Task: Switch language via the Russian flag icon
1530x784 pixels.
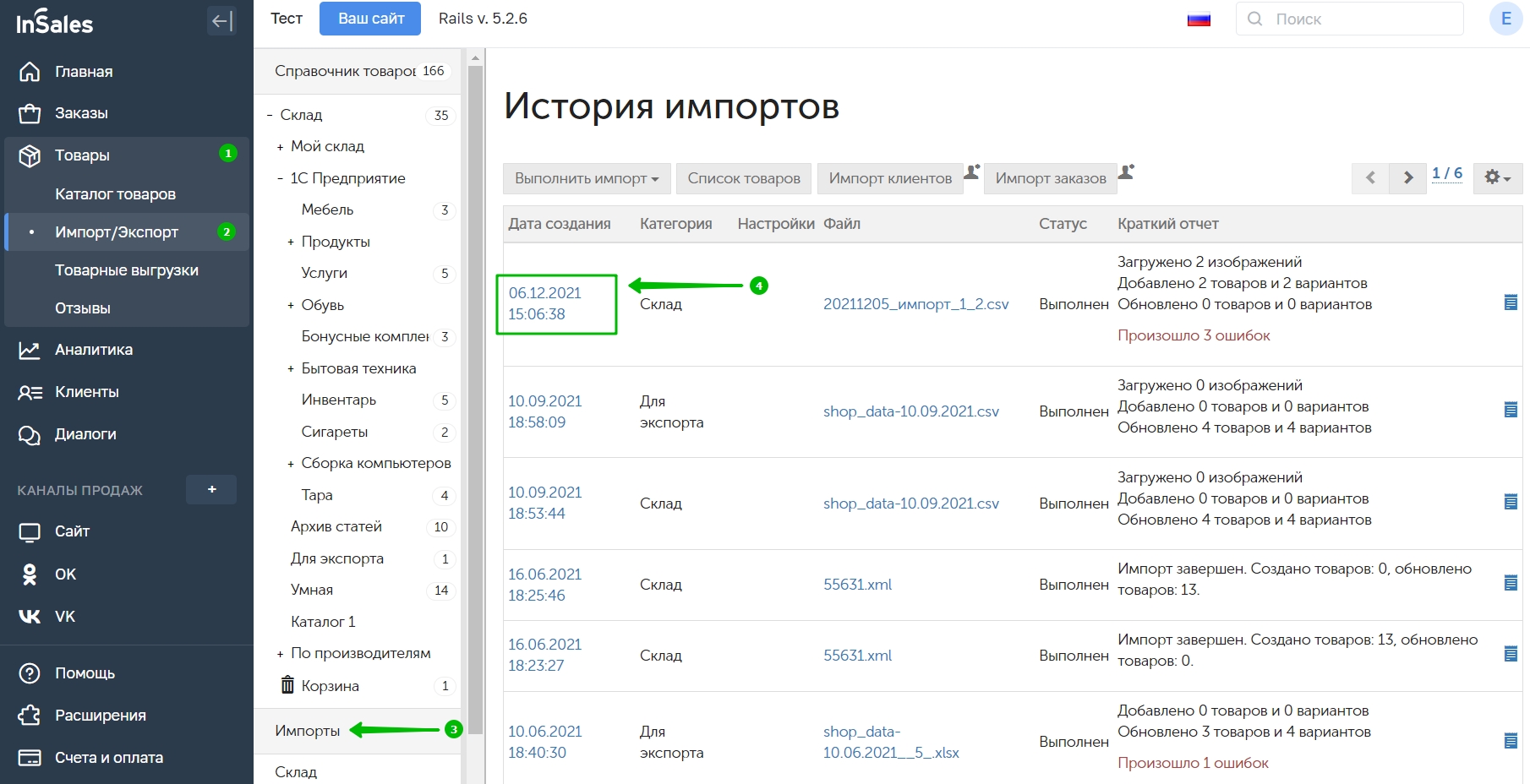Action: point(1199,19)
